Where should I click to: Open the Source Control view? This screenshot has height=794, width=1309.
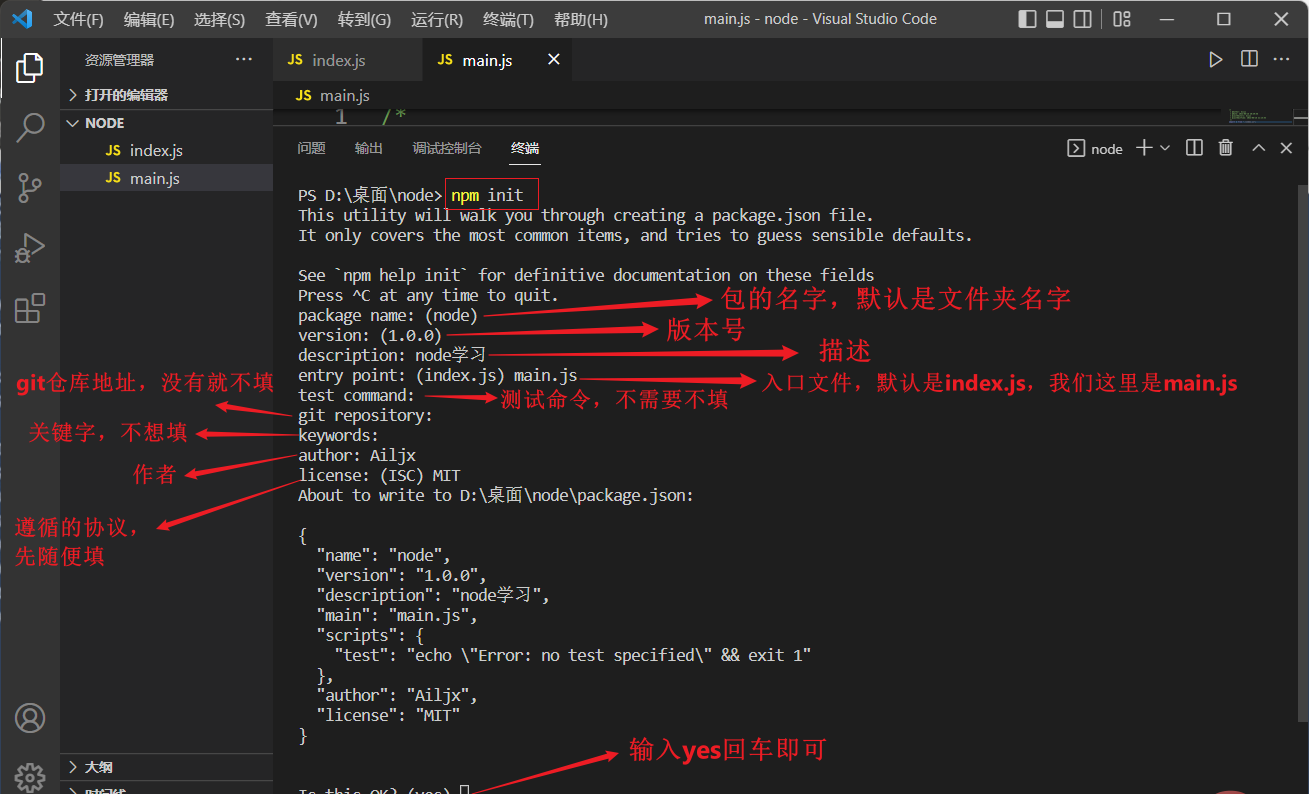30,187
